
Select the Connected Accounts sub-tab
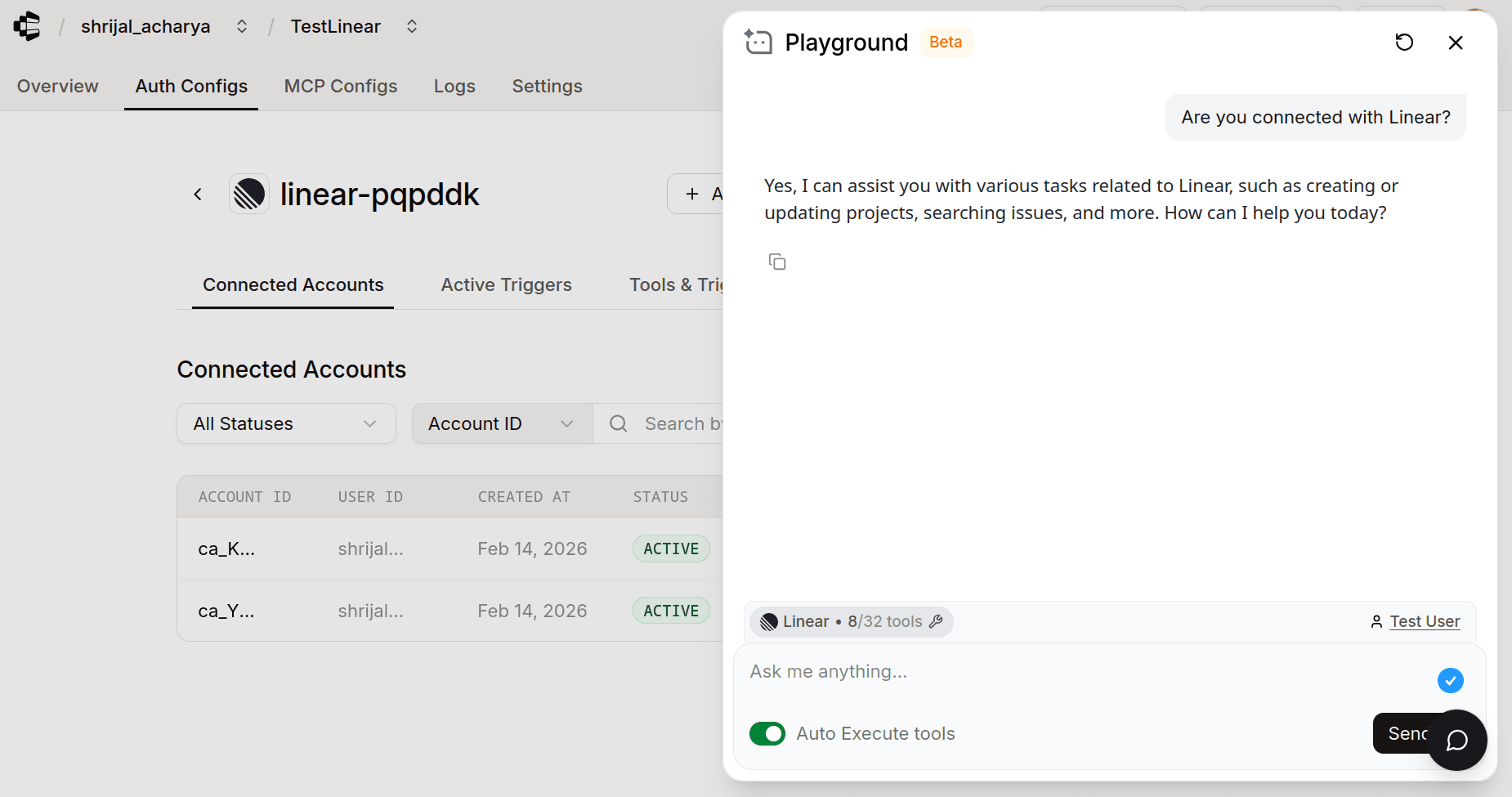[x=293, y=284]
